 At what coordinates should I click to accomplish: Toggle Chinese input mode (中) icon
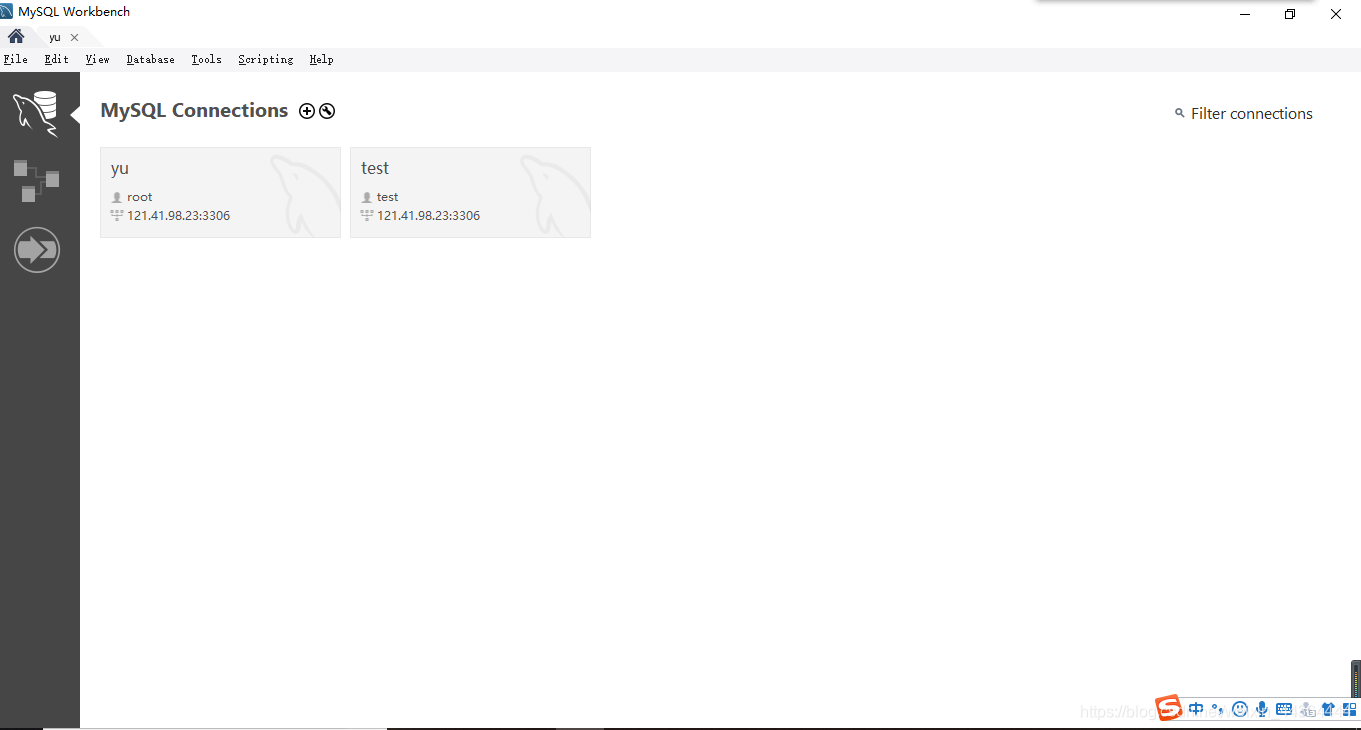point(1196,709)
